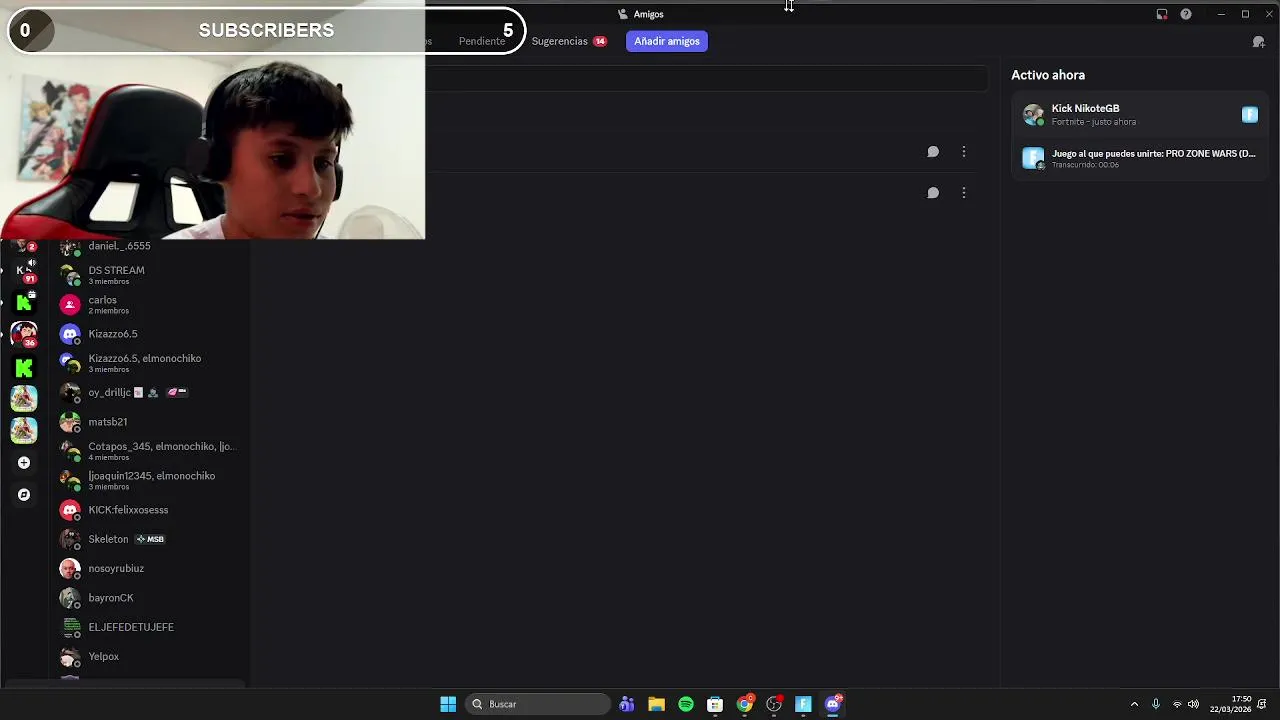Open the server icon with the 91 badge

[24, 271]
